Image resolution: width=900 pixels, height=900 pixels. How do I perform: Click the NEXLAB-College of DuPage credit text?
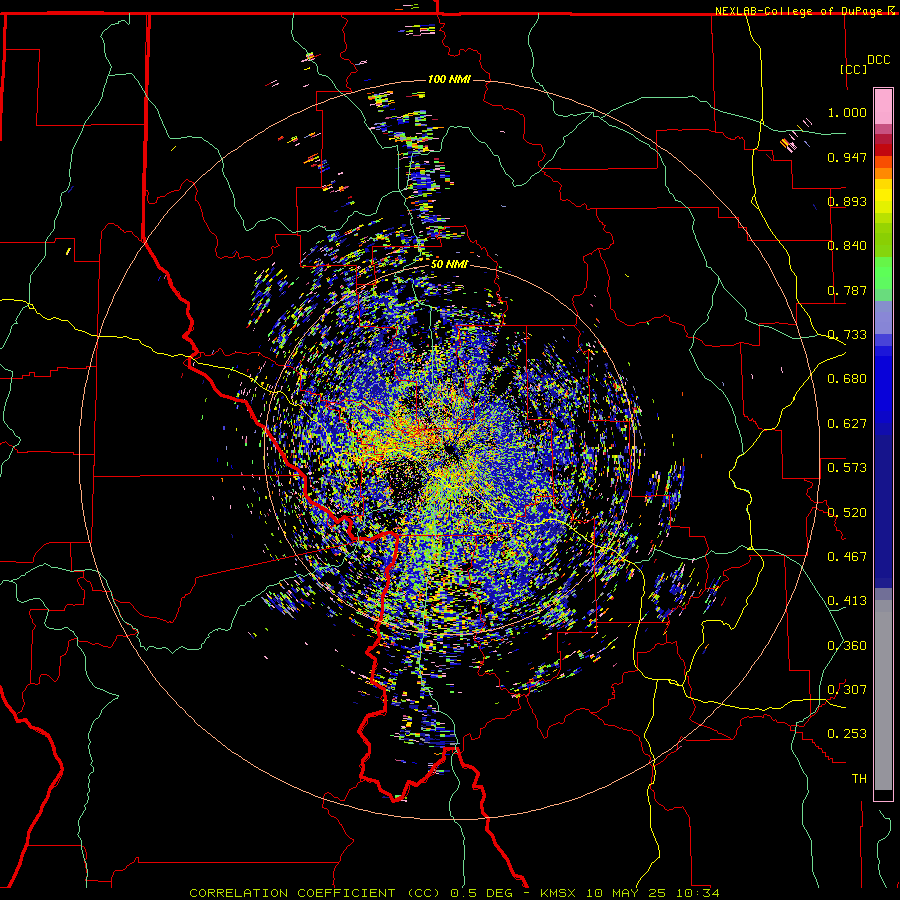(x=798, y=11)
